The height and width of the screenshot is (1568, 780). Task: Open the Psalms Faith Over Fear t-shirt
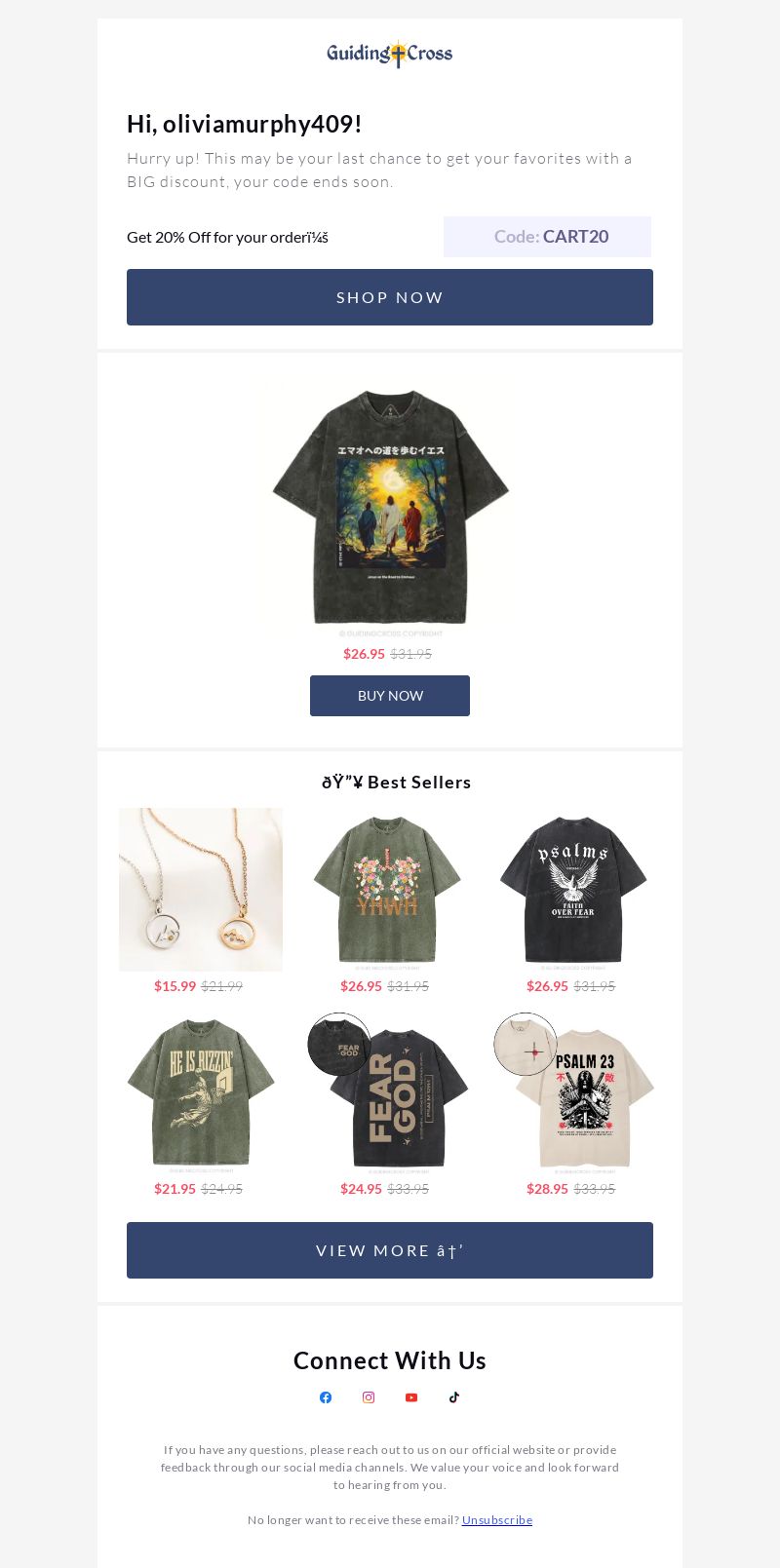click(573, 890)
